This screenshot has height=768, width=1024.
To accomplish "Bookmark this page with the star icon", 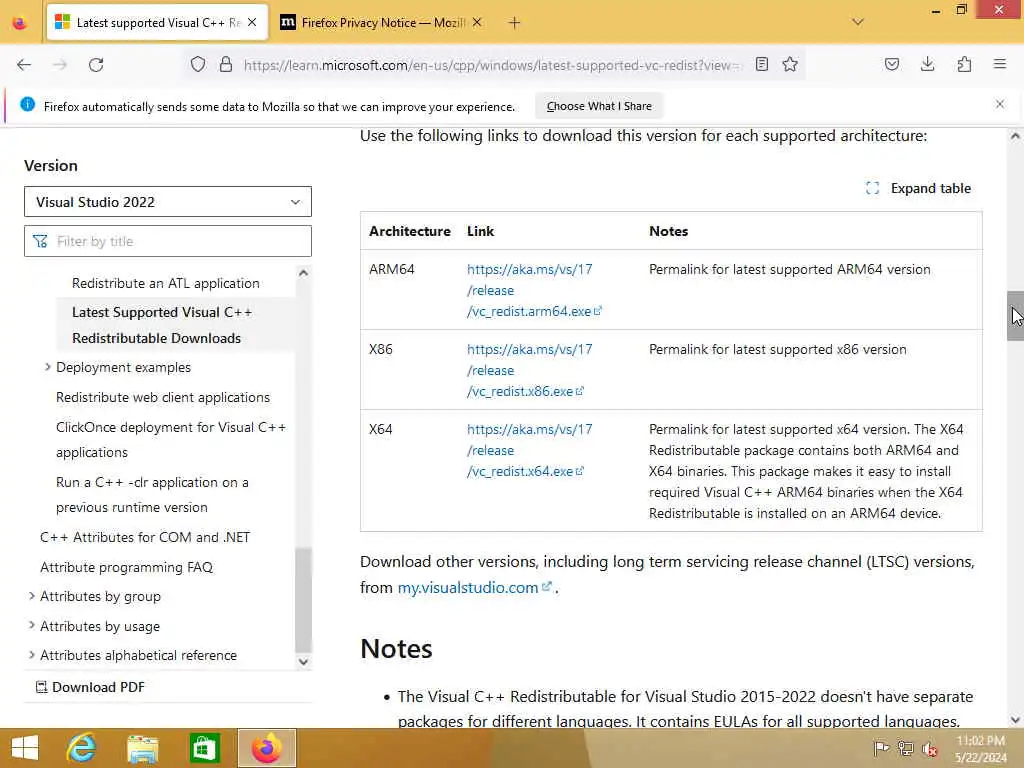I will click(790, 64).
